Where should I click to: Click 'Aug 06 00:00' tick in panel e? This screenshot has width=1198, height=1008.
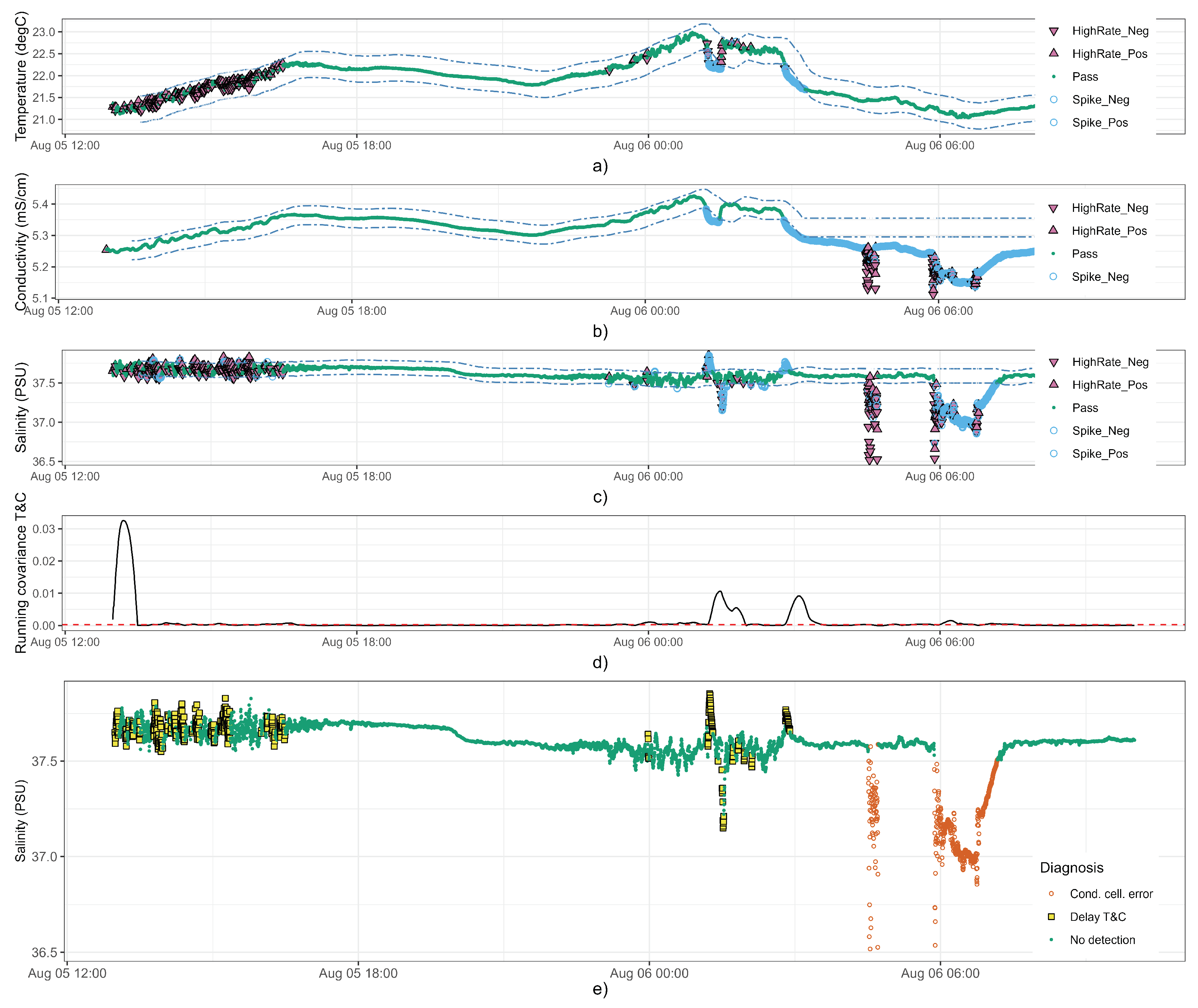tap(649, 973)
